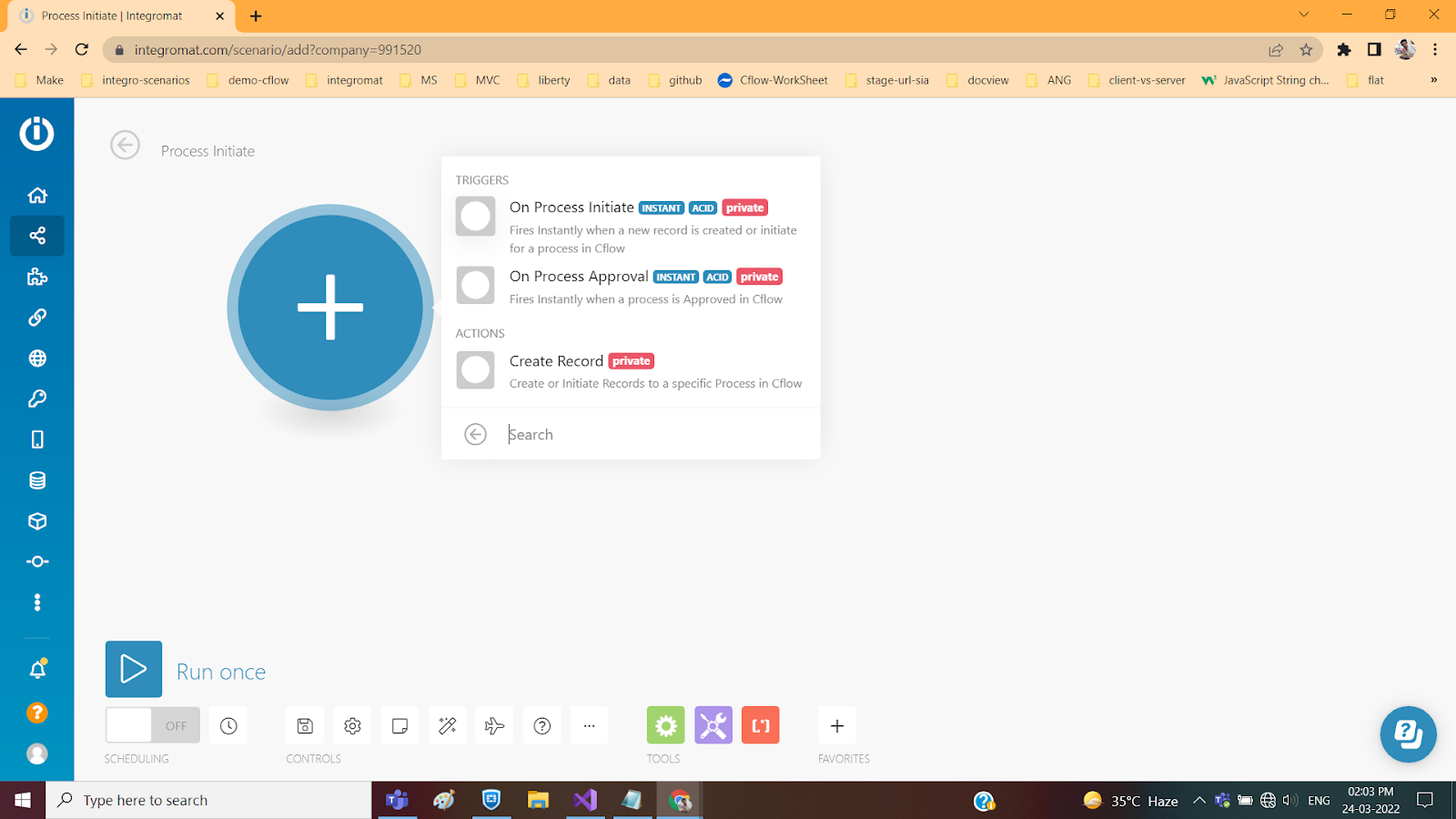Image resolution: width=1456 pixels, height=819 pixels.
Task: Open the browser tab search chevron
Action: pos(1304,15)
